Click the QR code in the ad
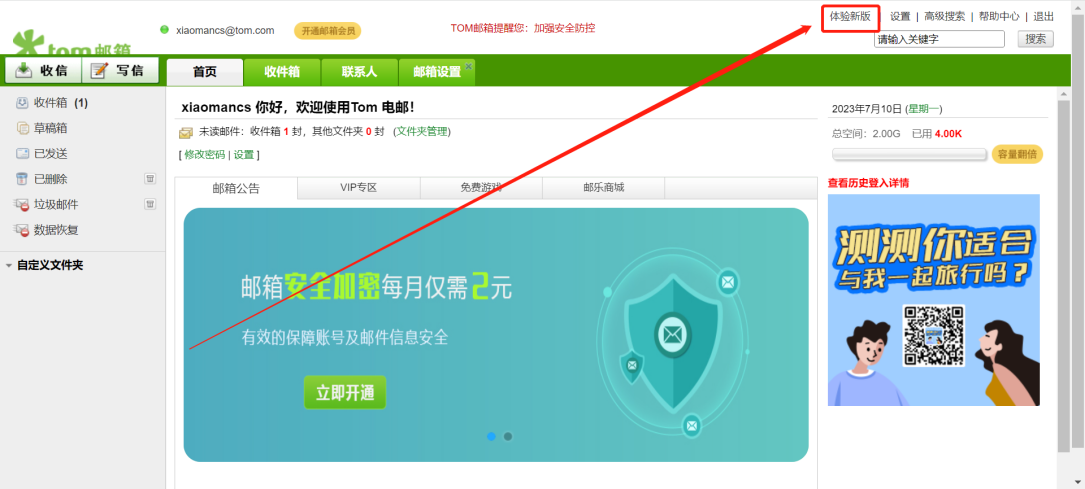 933,336
